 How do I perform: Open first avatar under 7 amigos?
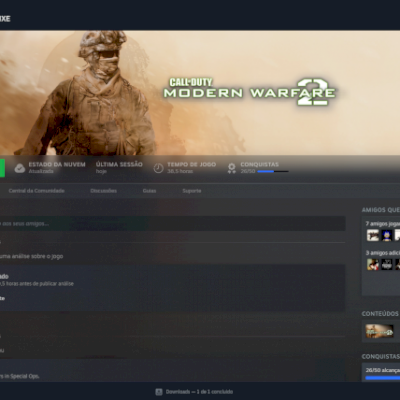coord(373,235)
